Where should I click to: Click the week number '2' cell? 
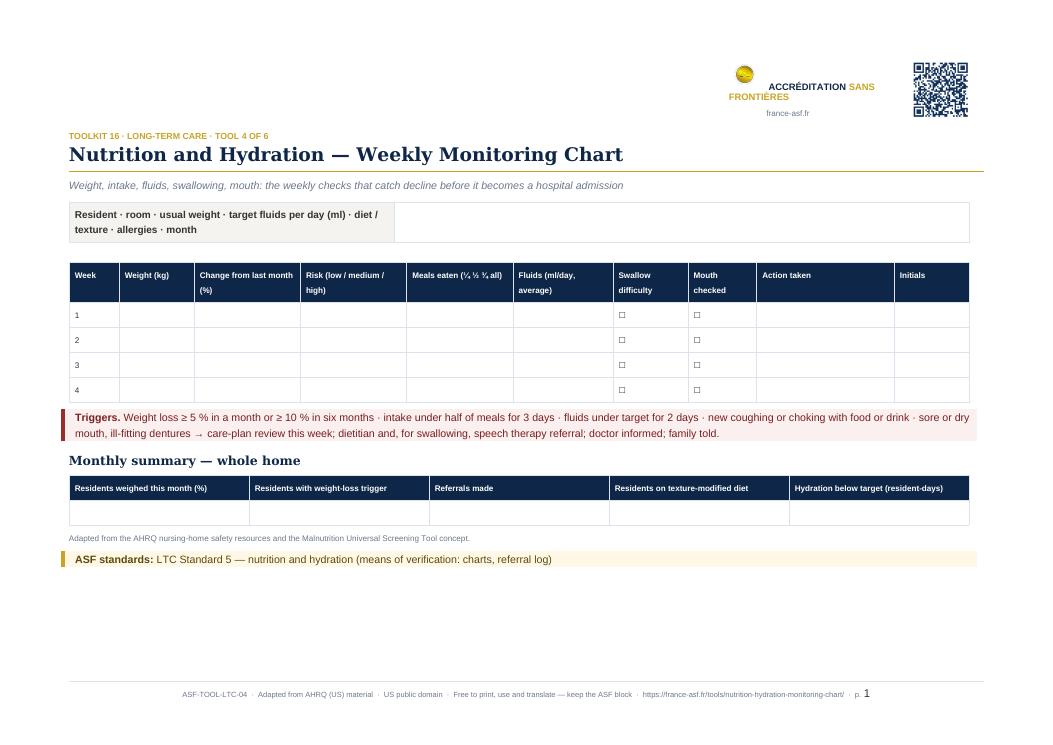coord(94,340)
